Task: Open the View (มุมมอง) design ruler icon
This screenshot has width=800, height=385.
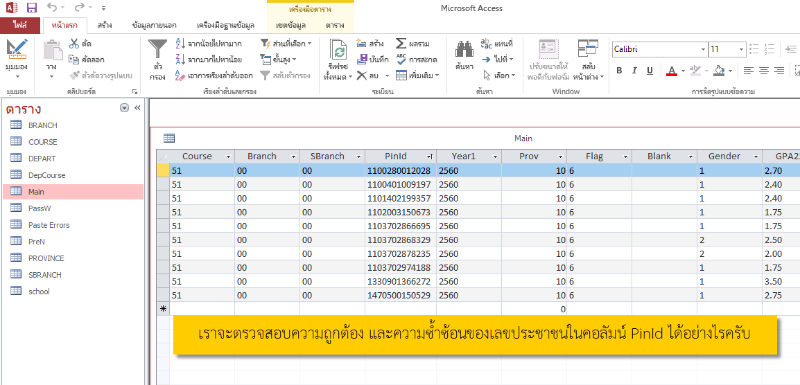Action: pyautogui.click(x=16, y=49)
